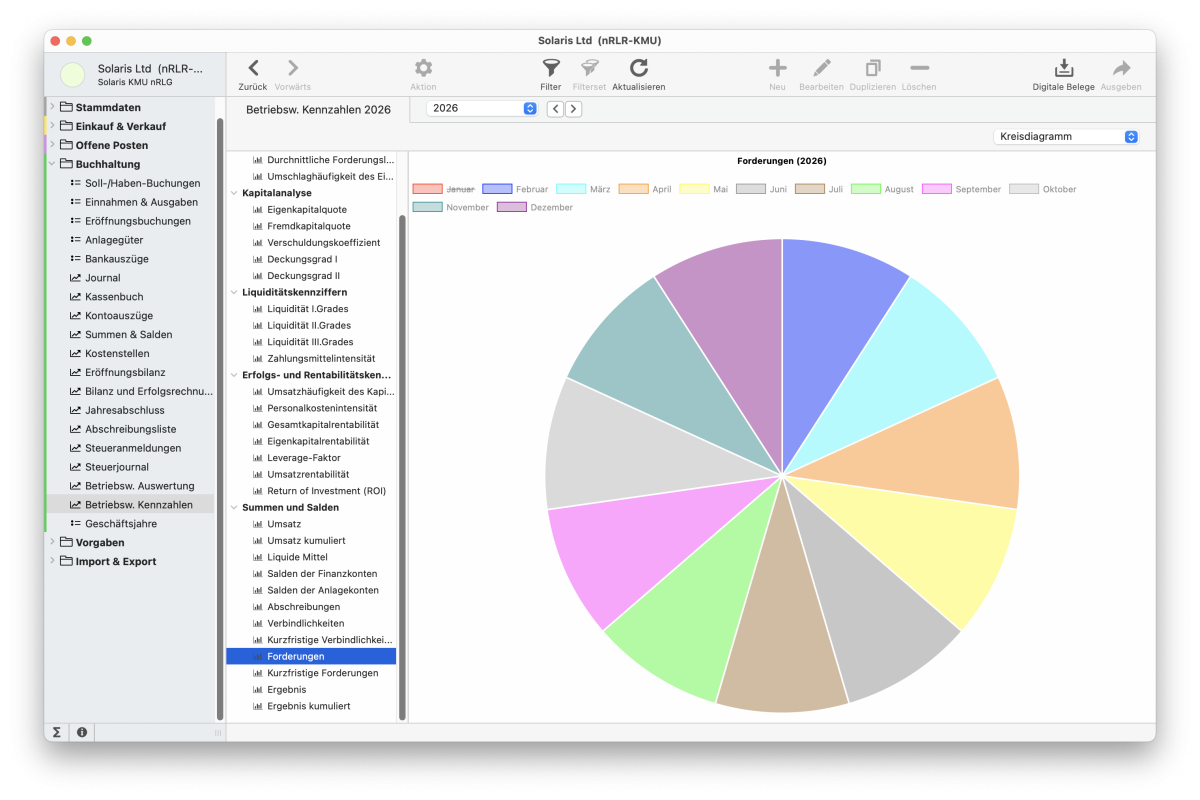Select Eigenkapitalquote in the key figures list
The width and height of the screenshot is (1200, 800).
307,210
